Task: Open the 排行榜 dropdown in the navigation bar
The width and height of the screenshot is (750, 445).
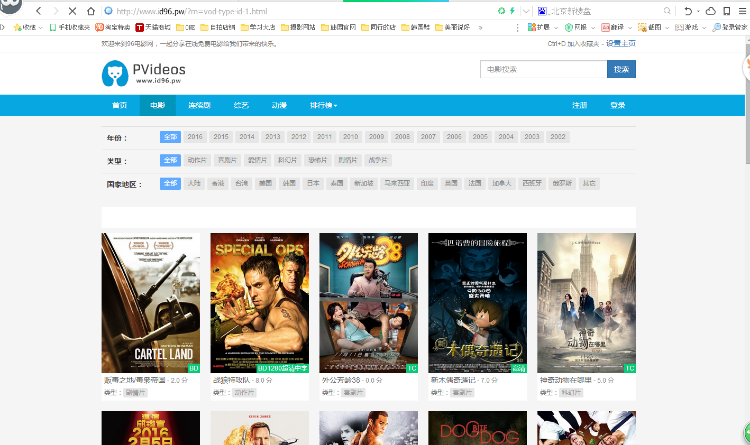Action: pos(323,105)
